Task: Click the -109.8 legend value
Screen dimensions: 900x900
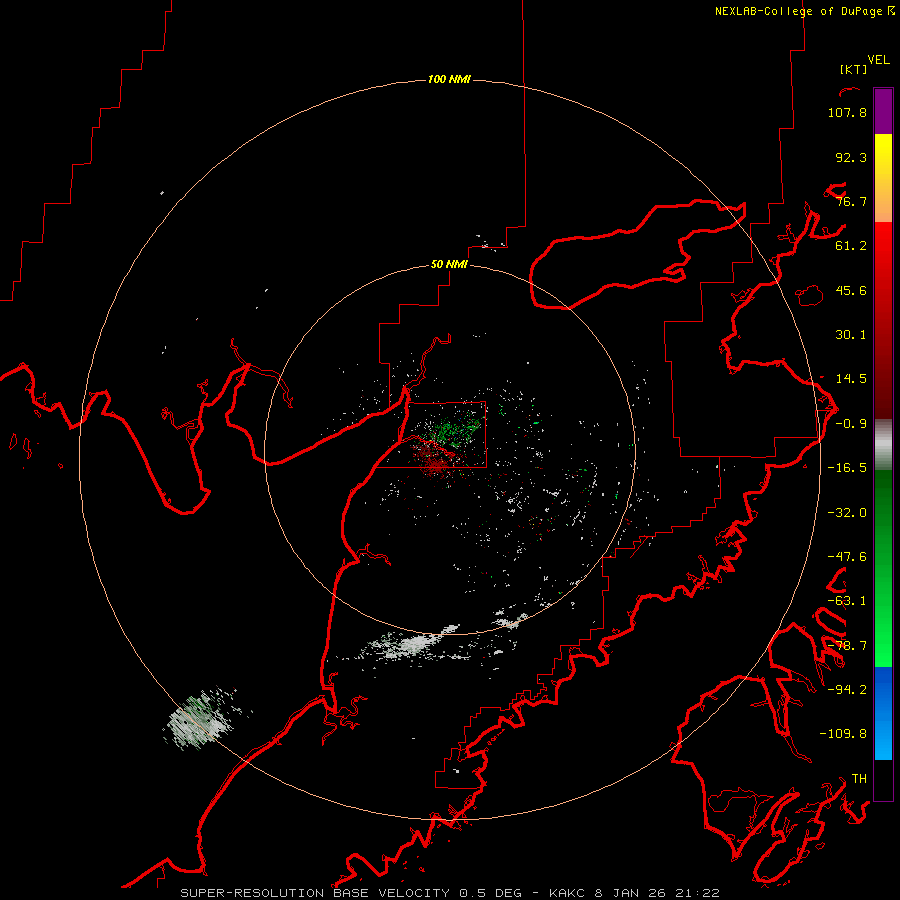Action: (843, 734)
